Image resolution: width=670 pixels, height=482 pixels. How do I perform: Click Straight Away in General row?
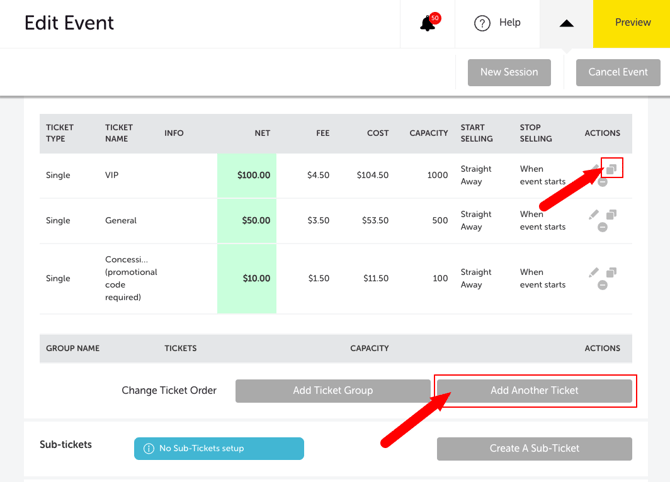(x=476, y=220)
